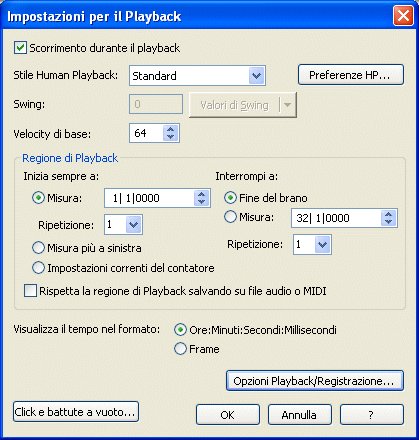Image resolution: width=419 pixels, height=440 pixels.
Task: Open Stile Human Playback dropdown
Action: coord(257,76)
